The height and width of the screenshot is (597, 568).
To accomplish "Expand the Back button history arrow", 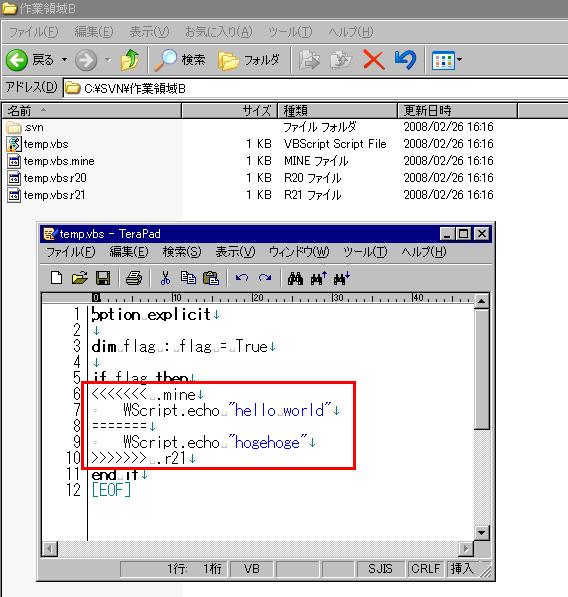I will [x=64, y=60].
